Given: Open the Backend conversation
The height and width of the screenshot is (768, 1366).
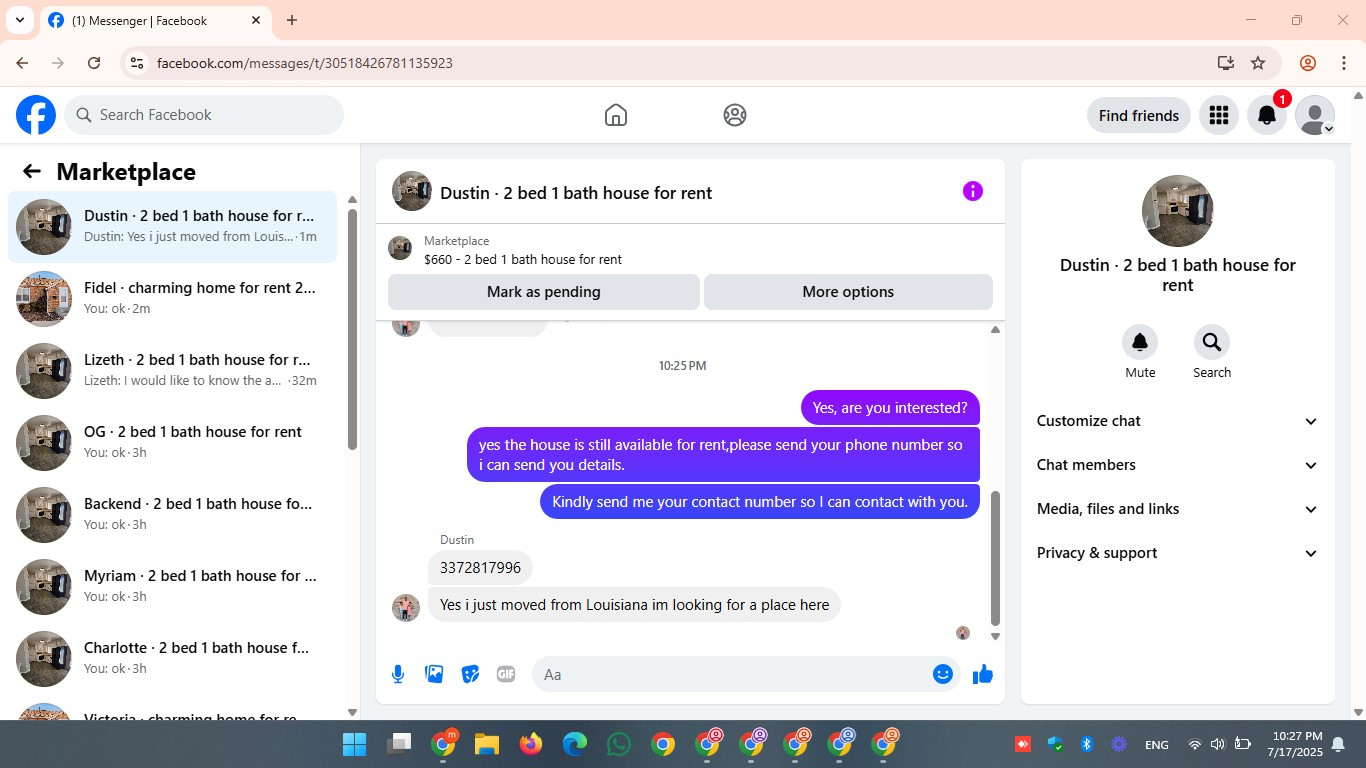Looking at the screenshot, I should pos(172,515).
